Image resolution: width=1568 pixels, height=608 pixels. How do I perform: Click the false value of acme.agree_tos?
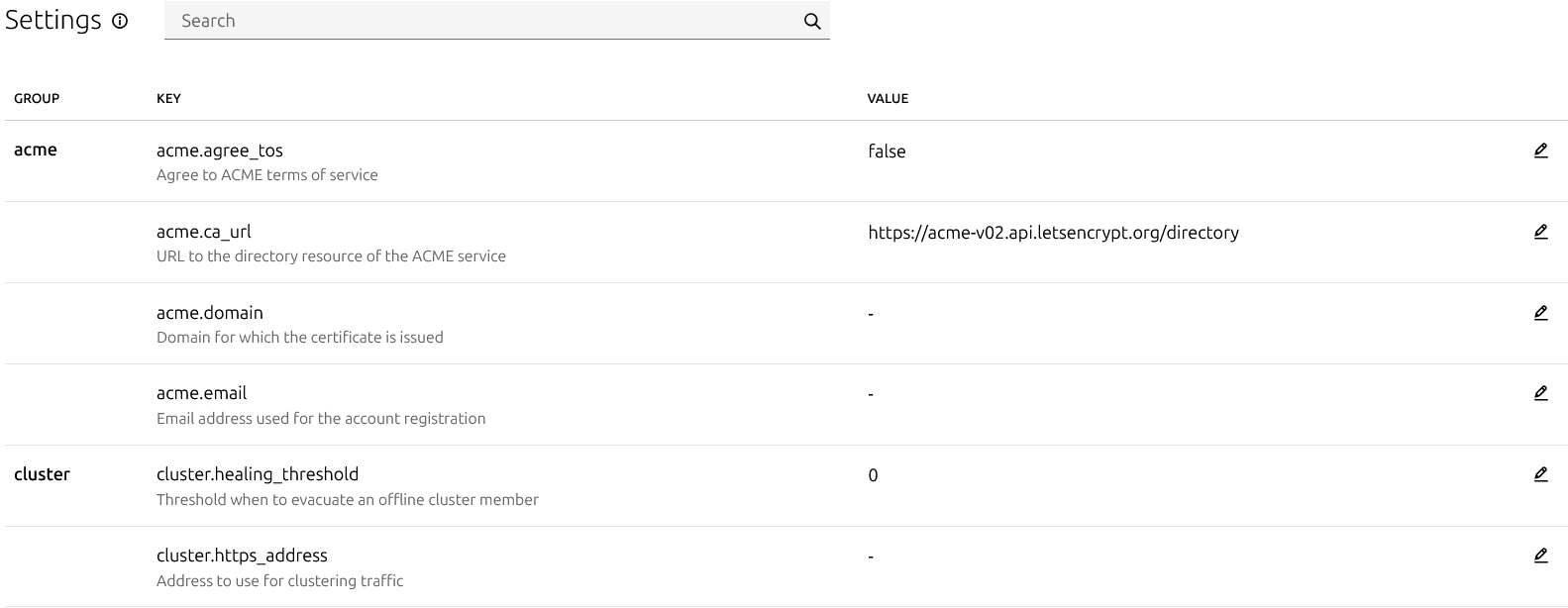pyautogui.click(x=887, y=152)
